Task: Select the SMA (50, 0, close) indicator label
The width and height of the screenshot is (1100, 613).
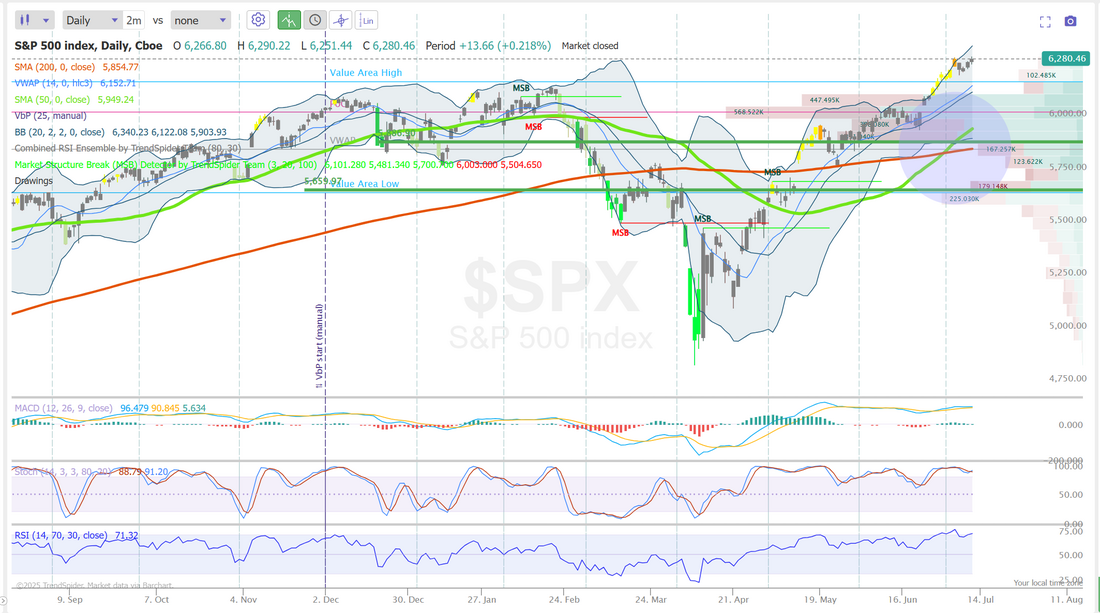Action: (74, 100)
